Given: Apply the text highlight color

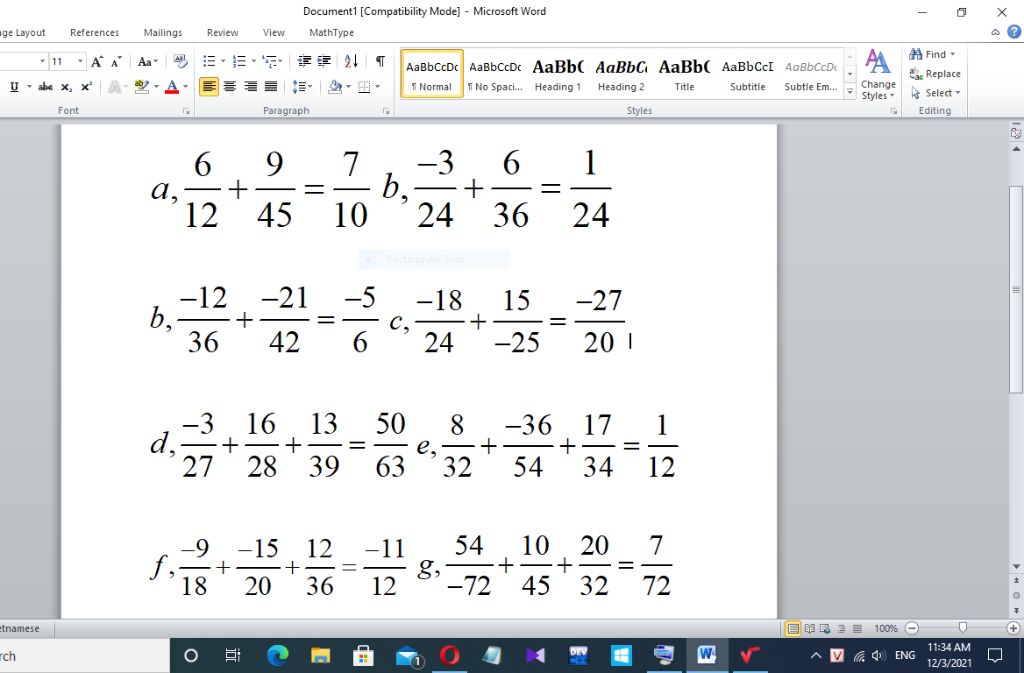Looking at the screenshot, I should pyautogui.click(x=142, y=87).
